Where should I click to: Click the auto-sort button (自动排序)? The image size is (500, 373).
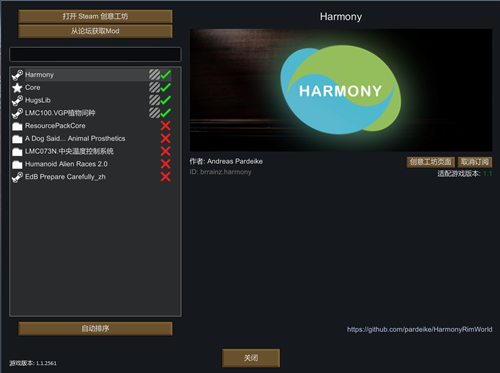[95, 329]
